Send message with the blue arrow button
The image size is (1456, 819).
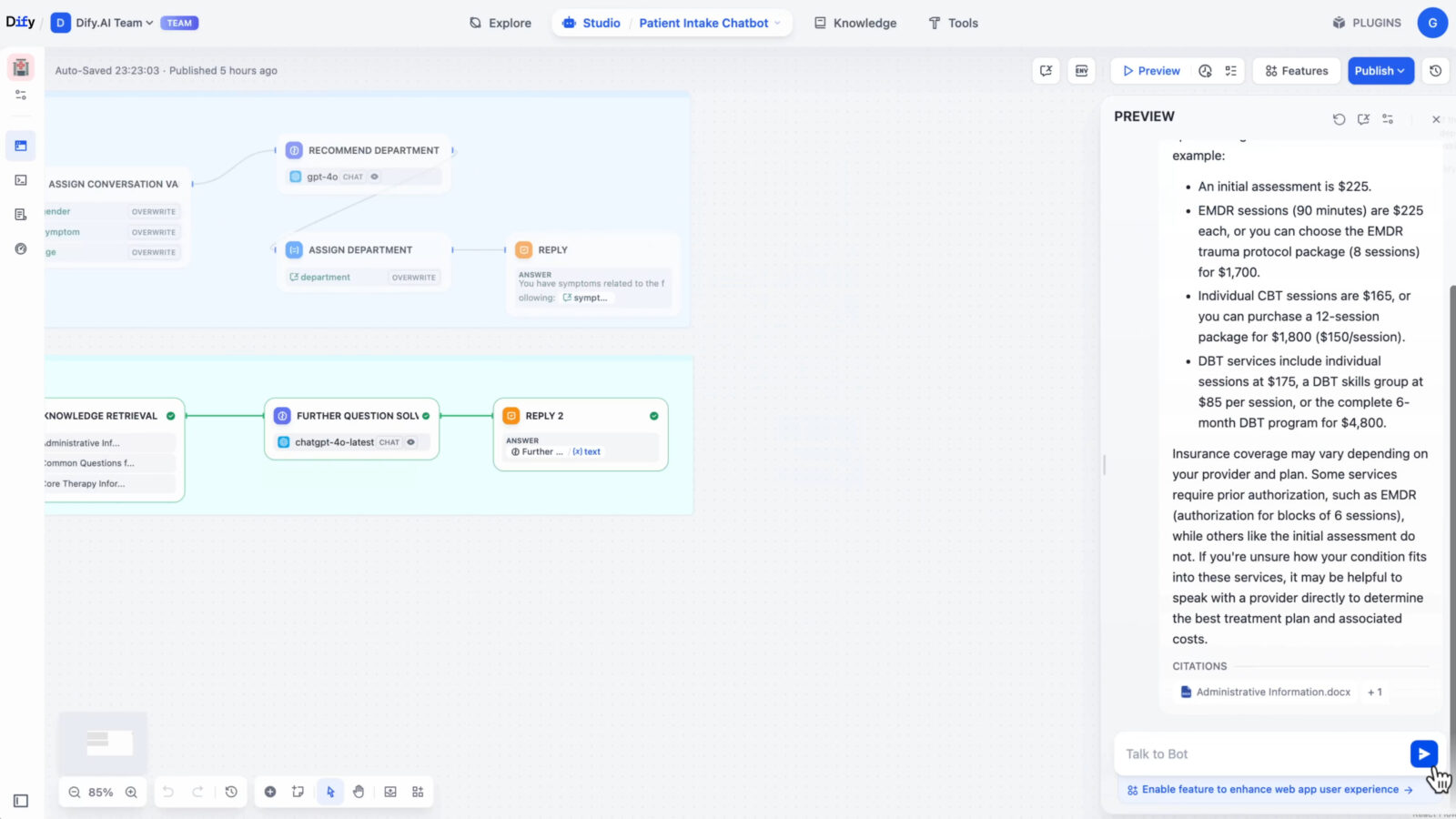[1423, 753]
